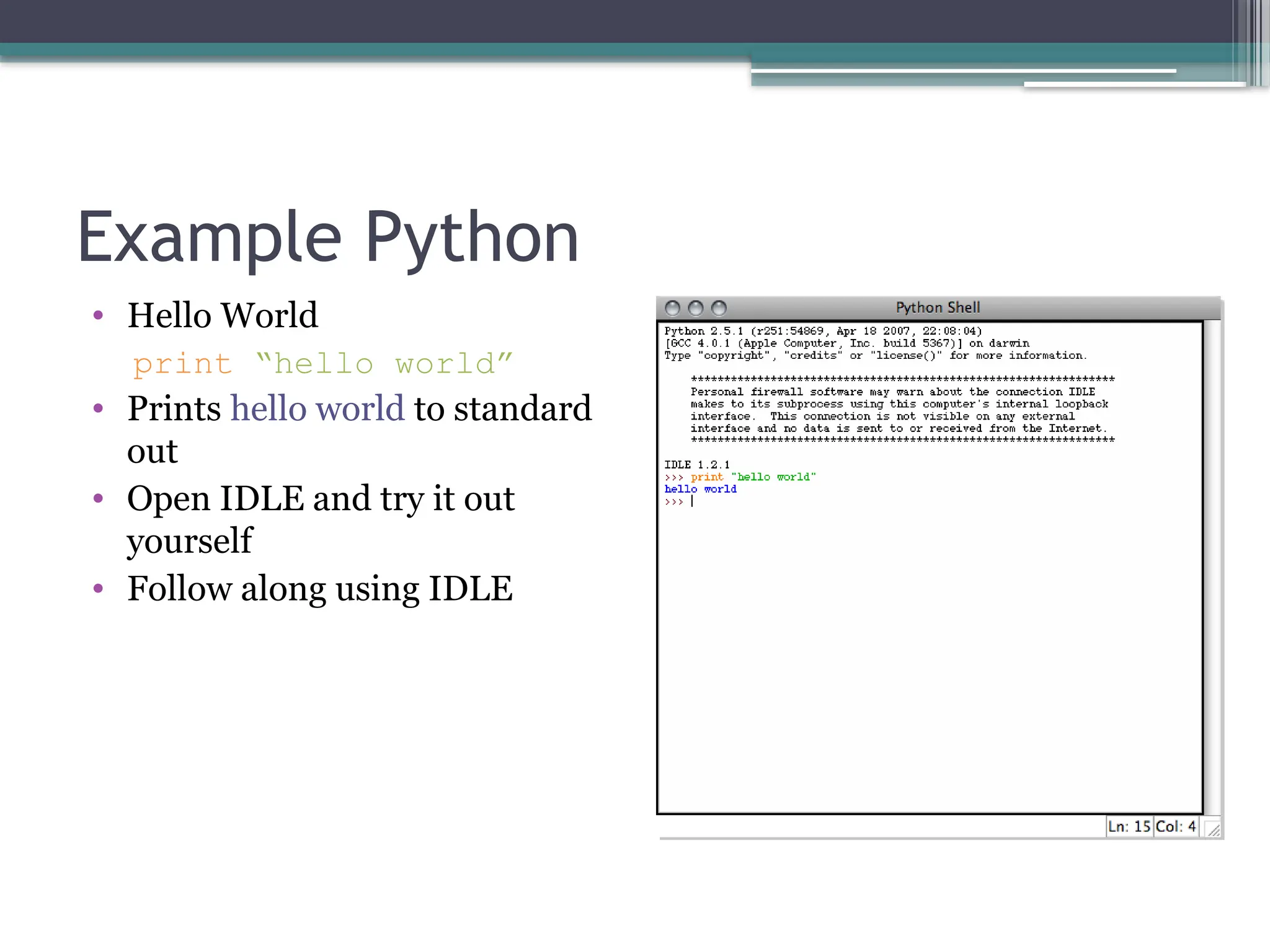Viewport: 1270px width, 952px height.
Task: Click the Ln: 15 status indicator
Action: click(x=1129, y=827)
